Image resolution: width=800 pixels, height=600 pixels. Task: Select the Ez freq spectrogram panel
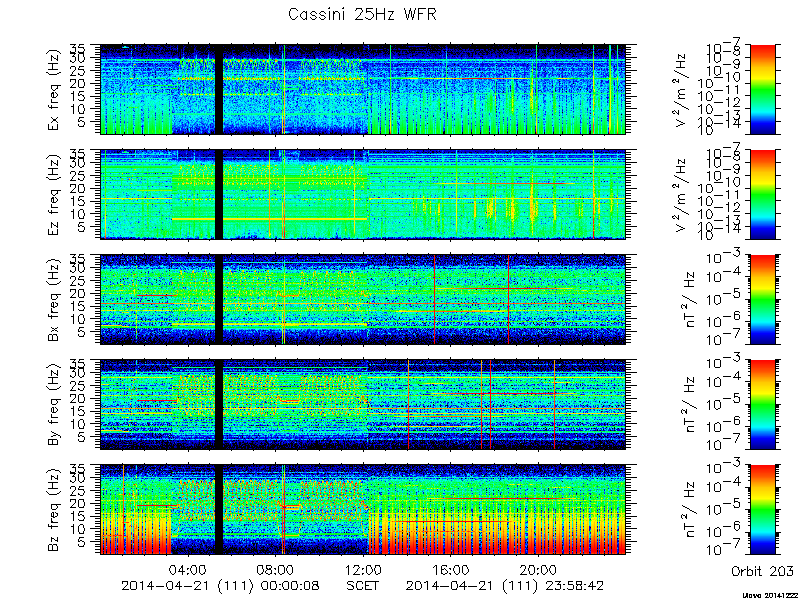pyautogui.click(x=363, y=194)
